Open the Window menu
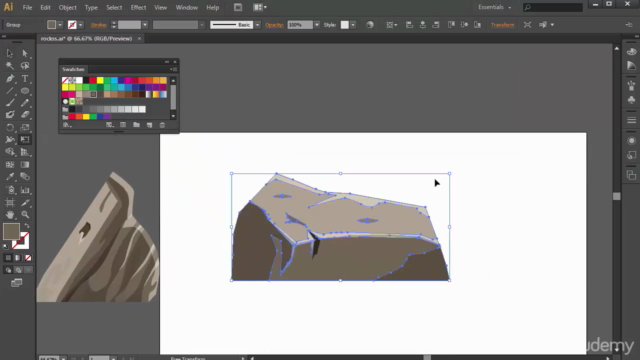This screenshot has width=640, height=360. [187, 7]
